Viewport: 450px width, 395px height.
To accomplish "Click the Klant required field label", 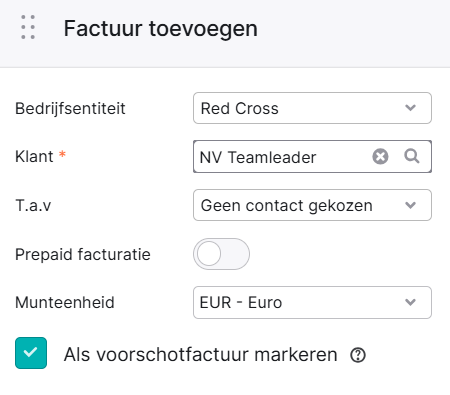I will pos(40,156).
